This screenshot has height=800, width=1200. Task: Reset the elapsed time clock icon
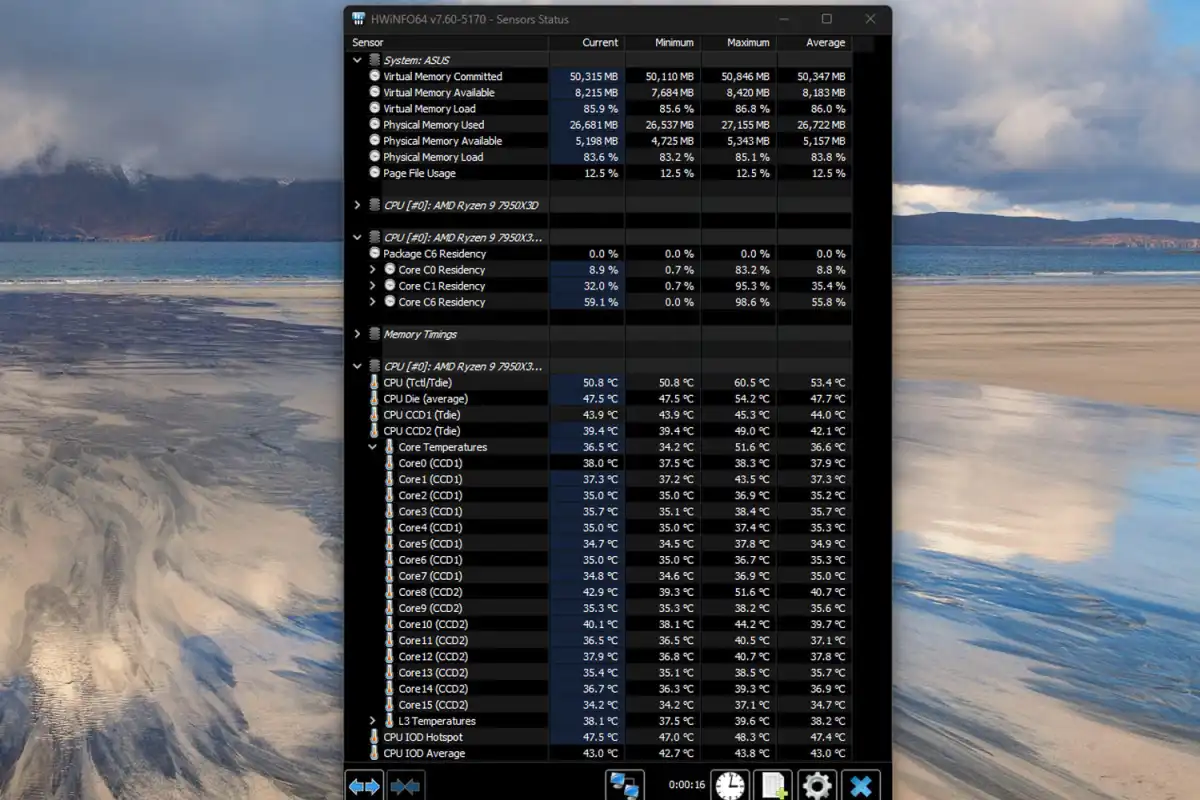click(x=731, y=786)
